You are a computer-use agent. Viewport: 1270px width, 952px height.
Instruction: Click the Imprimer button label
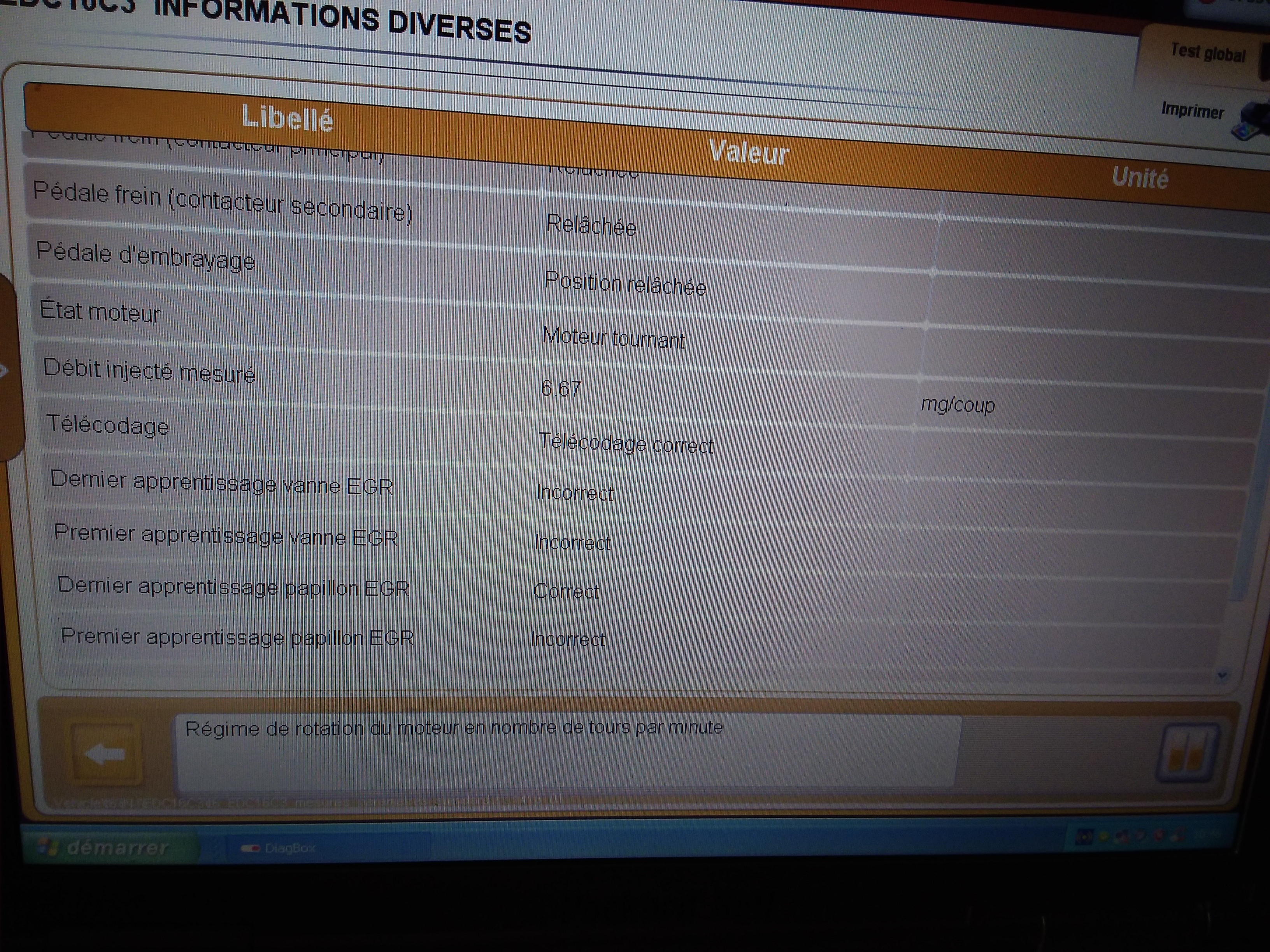(1193, 110)
